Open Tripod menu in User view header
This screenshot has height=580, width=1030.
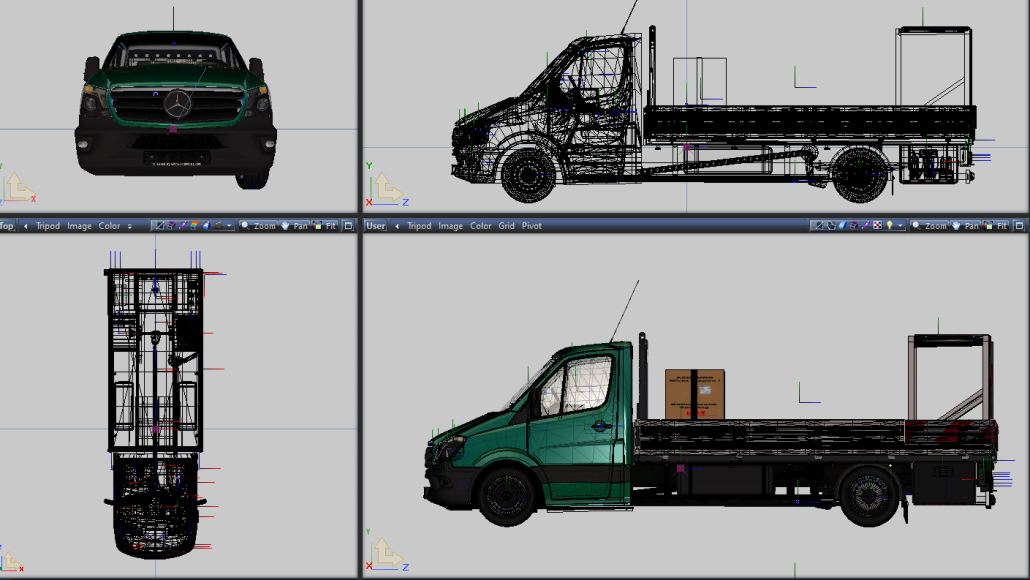(419, 226)
